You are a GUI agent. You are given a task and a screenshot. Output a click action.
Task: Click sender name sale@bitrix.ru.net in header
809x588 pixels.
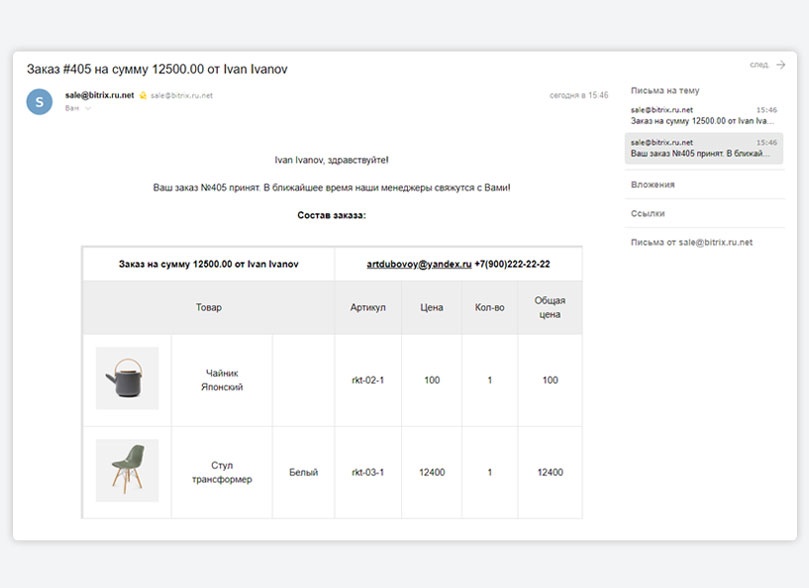coord(99,95)
